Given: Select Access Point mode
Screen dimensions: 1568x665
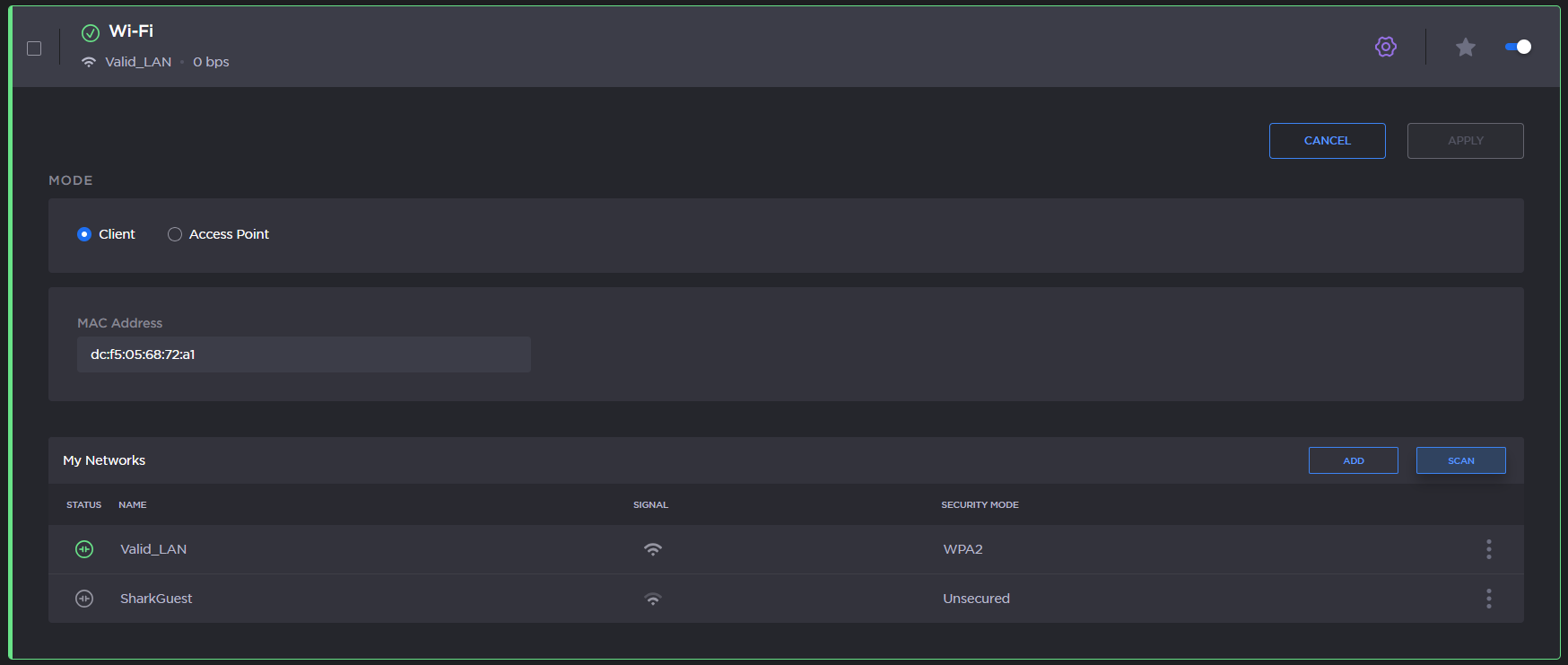Looking at the screenshot, I should 175,234.
